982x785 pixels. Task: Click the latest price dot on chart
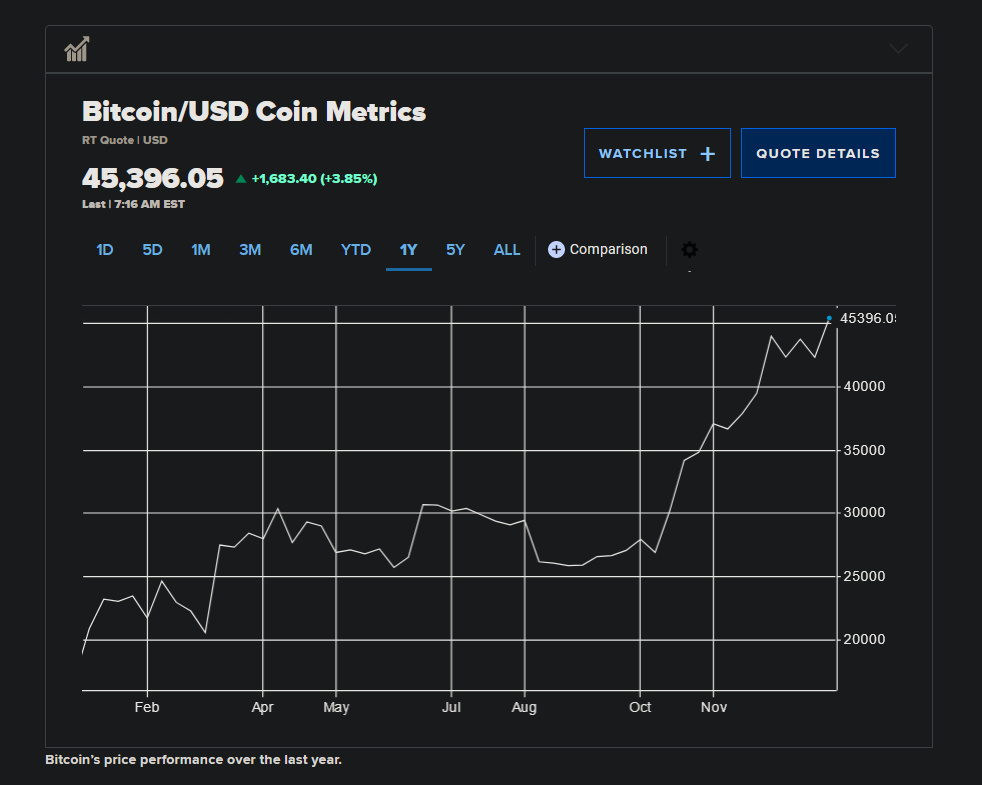[x=829, y=318]
